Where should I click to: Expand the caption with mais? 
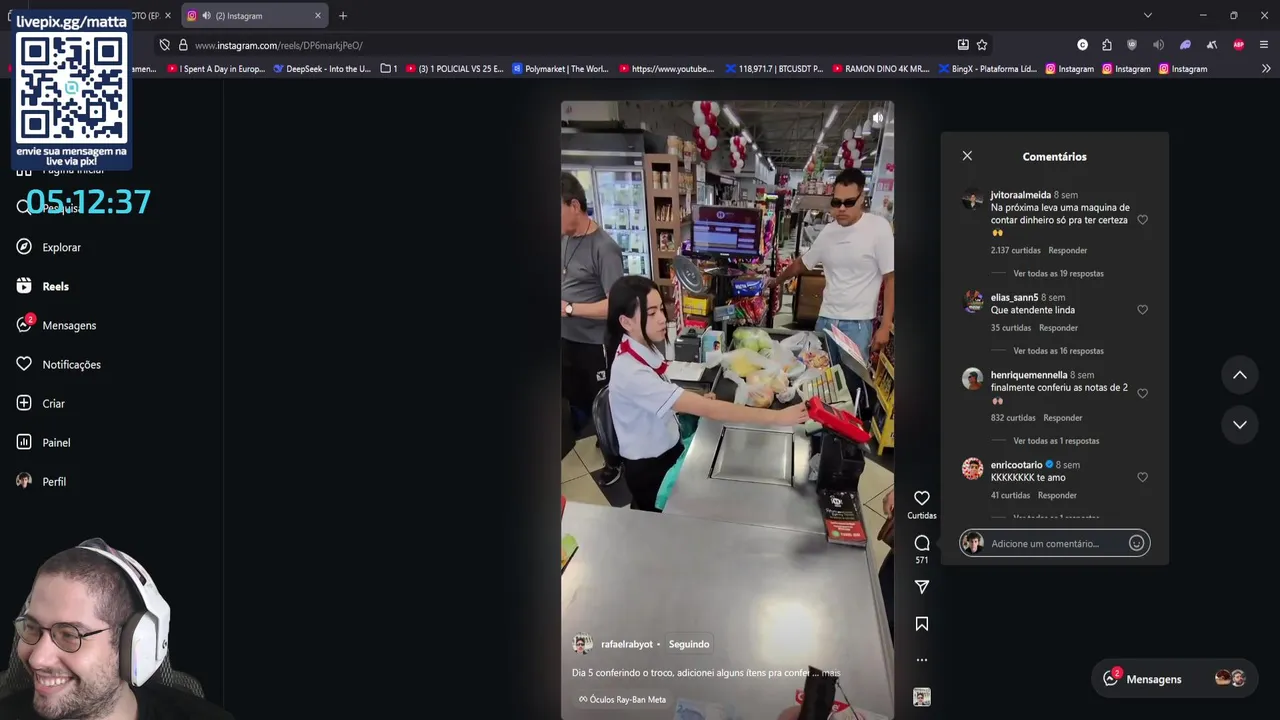click(x=830, y=673)
